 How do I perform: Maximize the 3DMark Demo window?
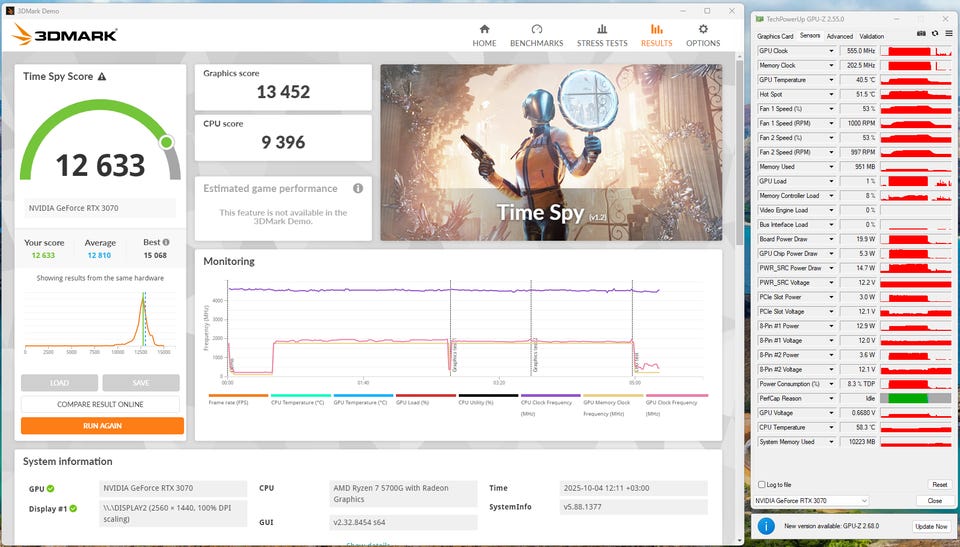tap(707, 10)
